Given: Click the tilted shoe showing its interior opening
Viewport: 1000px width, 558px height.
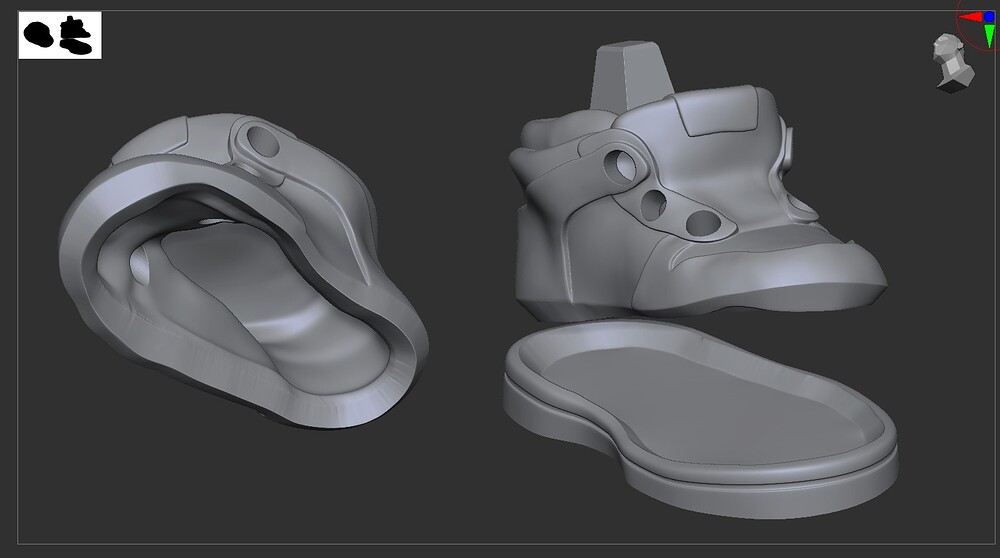Looking at the screenshot, I should 243,270.
